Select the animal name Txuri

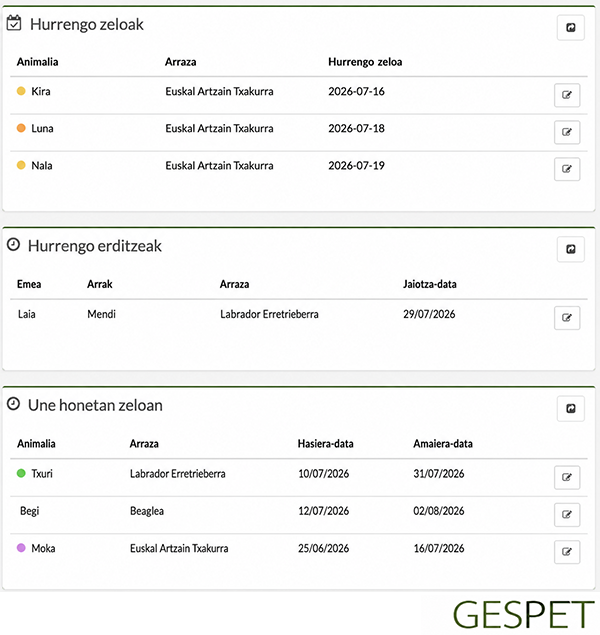(42, 473)
